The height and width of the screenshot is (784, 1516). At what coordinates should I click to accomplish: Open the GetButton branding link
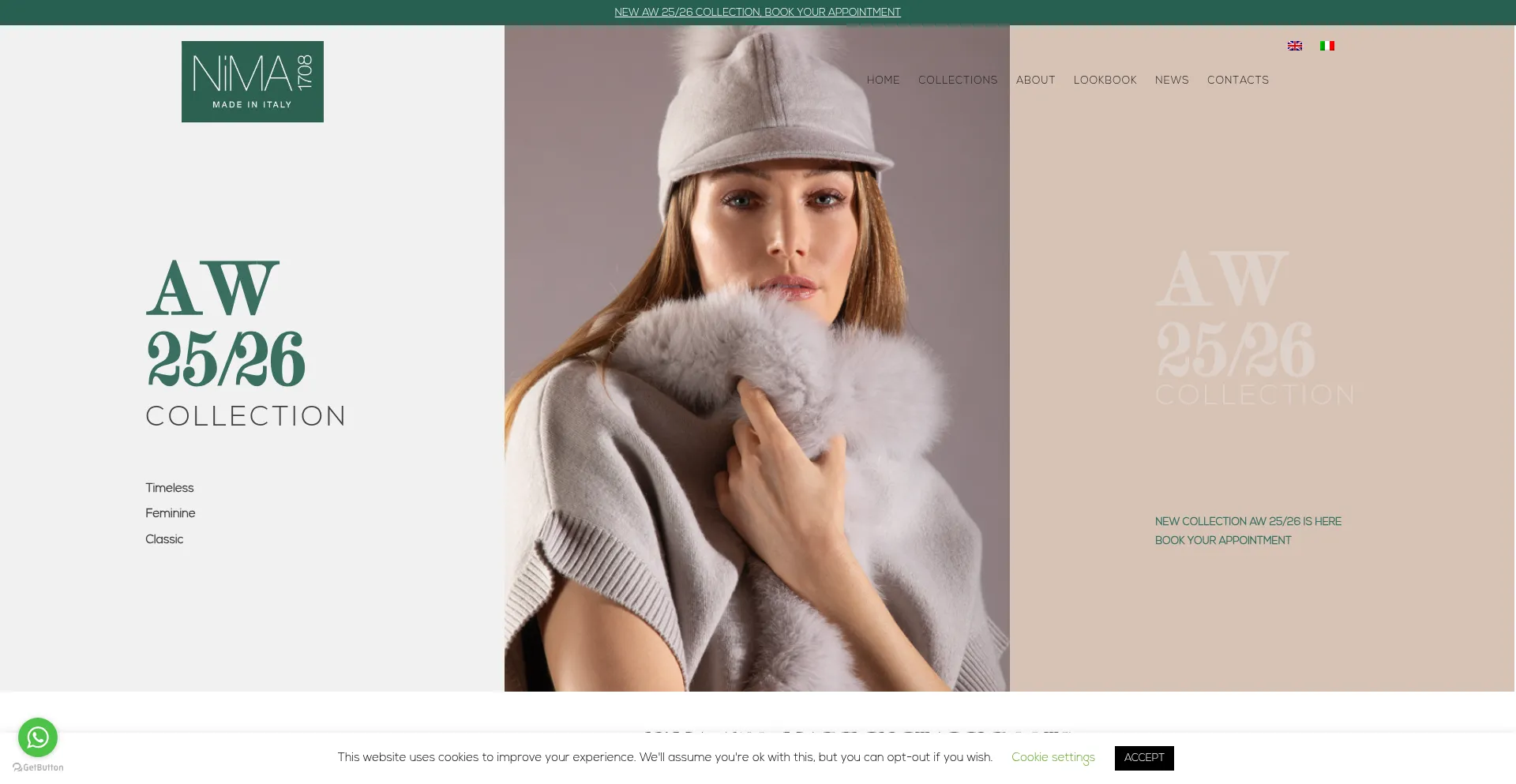point(38,767)
